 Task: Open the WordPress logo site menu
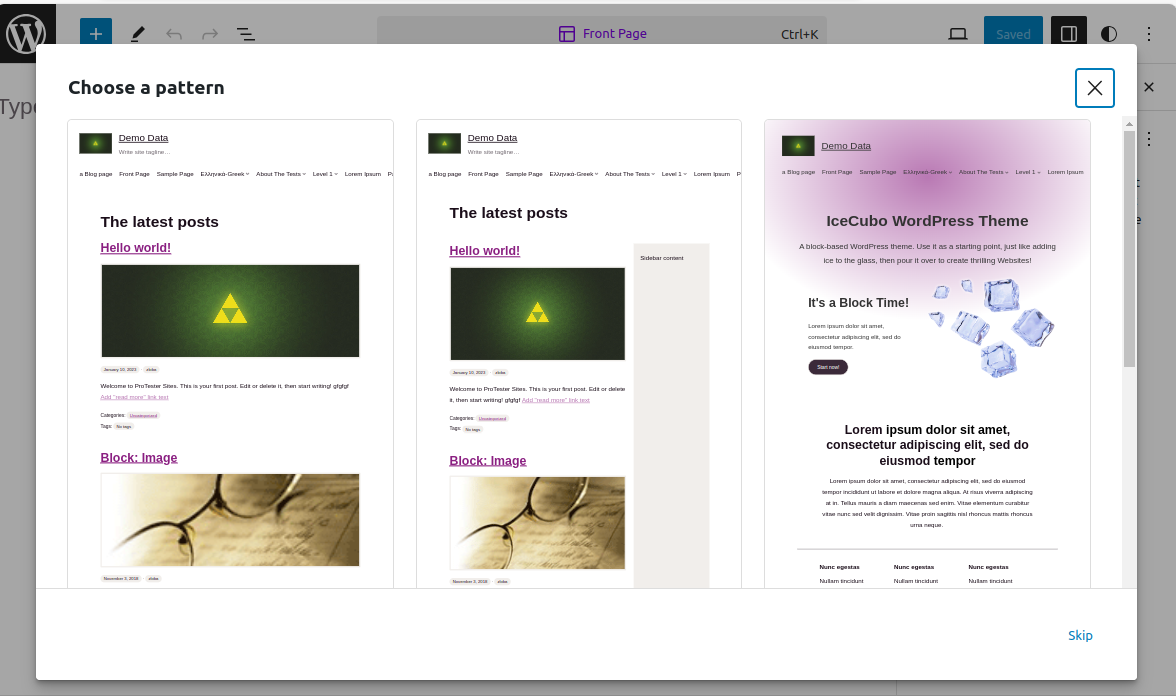(x=27, y=33)
